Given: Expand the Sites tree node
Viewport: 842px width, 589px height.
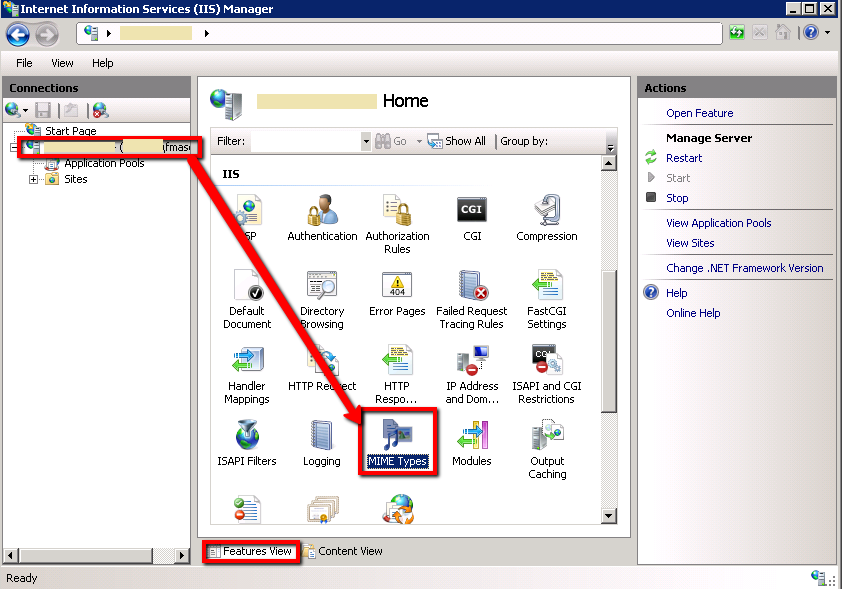Looking at the screenshot, I should (34, 180).
